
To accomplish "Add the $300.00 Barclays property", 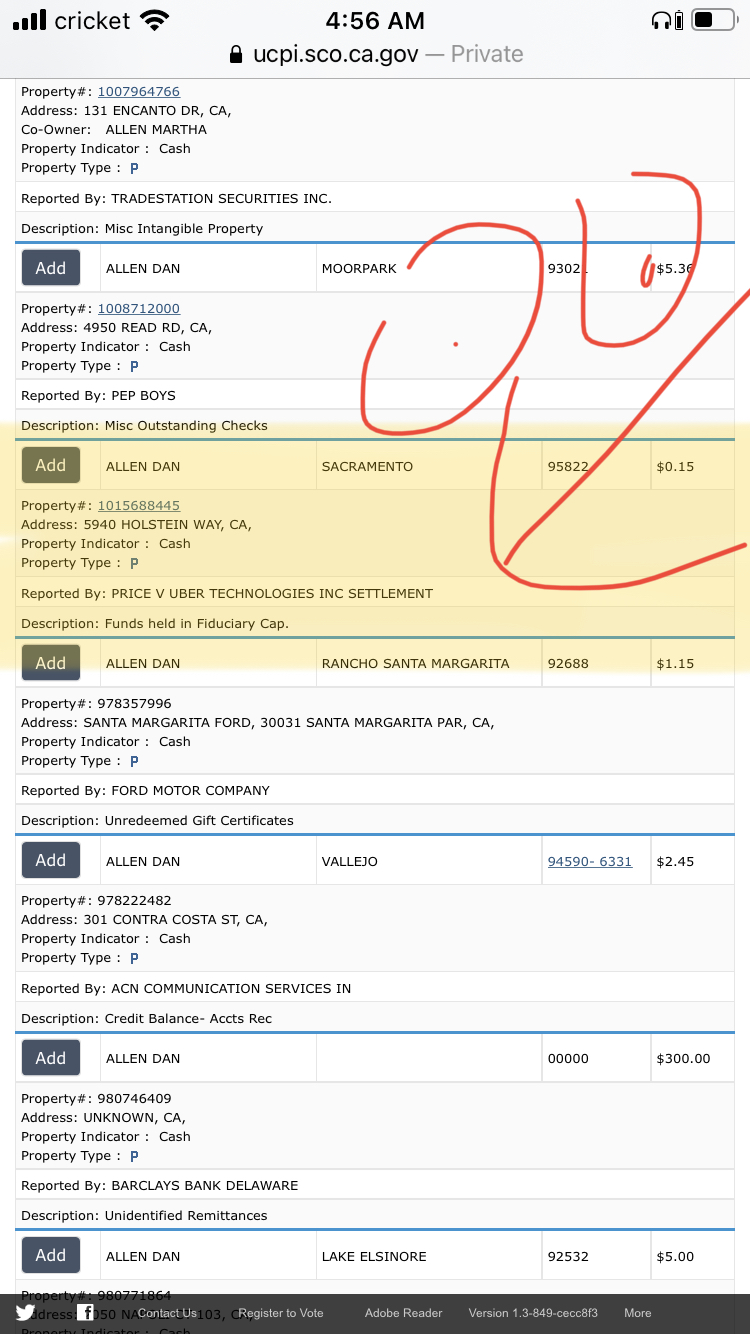I will (x=51, y=1058).
